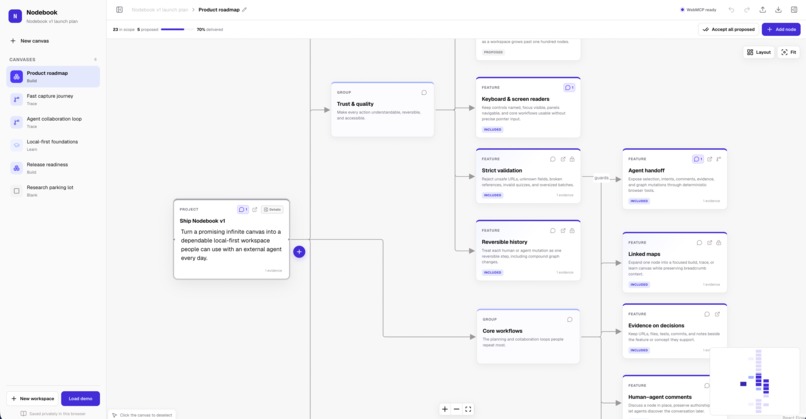
Task: Click the open-link icon on Ship Nodebook v1
Action: [254, 209]
